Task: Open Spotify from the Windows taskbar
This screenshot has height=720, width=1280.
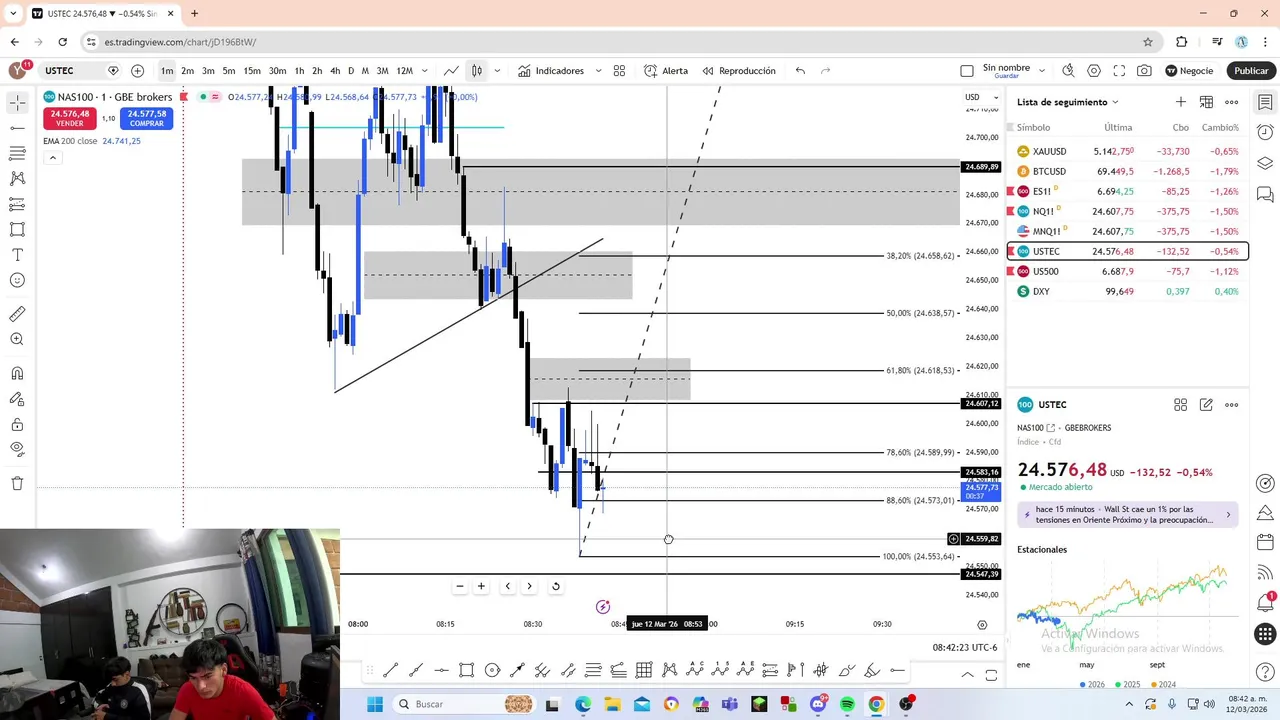Action: 847,704
